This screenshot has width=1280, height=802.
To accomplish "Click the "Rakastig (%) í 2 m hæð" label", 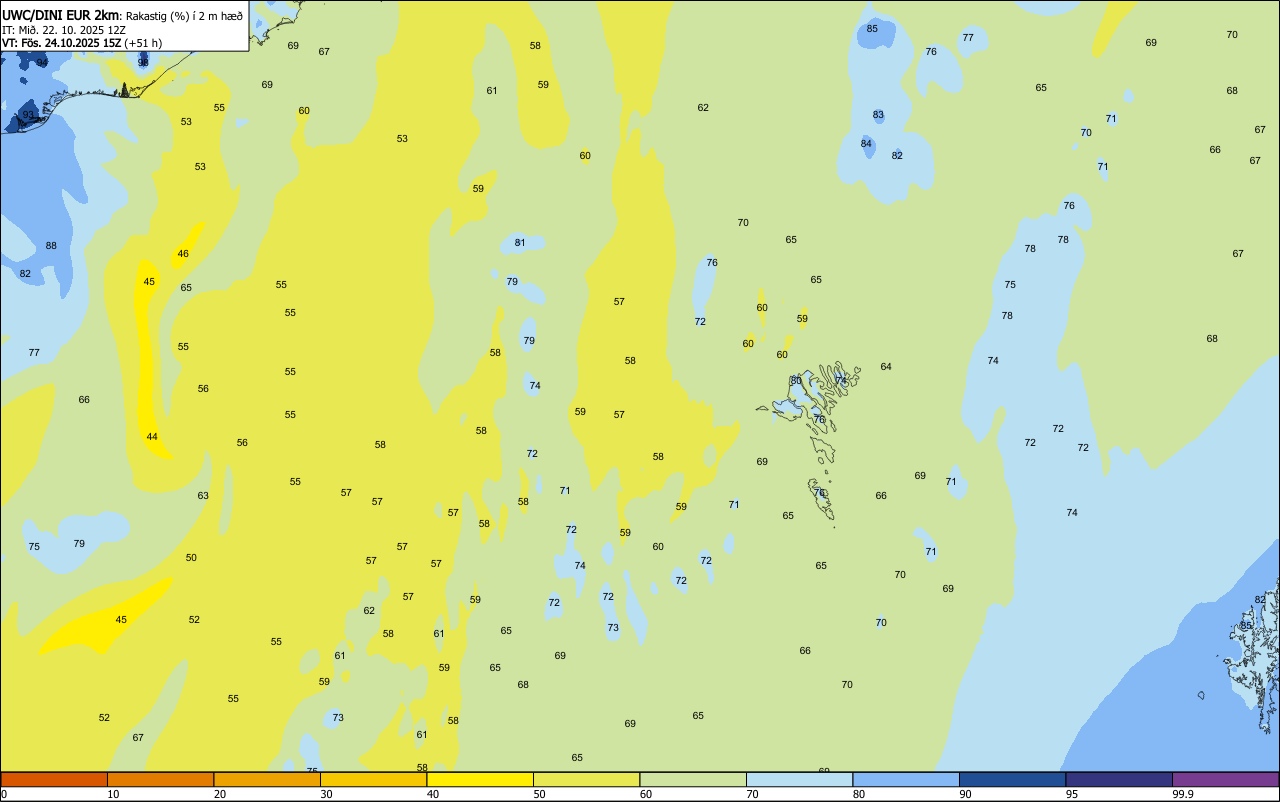I will coord(184,15).
